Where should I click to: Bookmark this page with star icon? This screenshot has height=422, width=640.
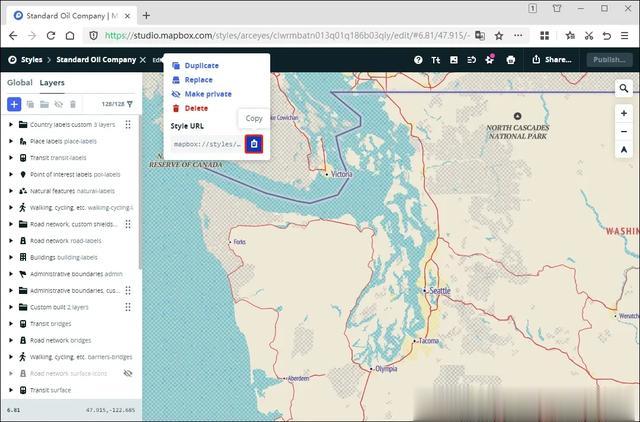point(499,36)
